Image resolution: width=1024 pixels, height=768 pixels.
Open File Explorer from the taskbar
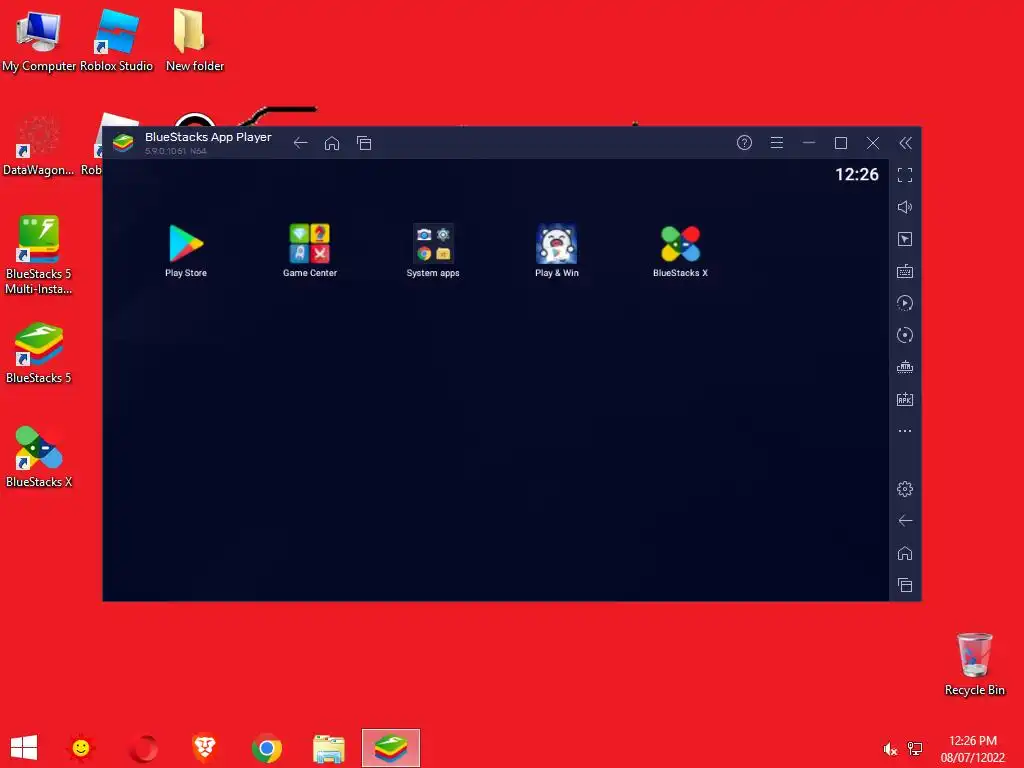[x=328, y=748]
